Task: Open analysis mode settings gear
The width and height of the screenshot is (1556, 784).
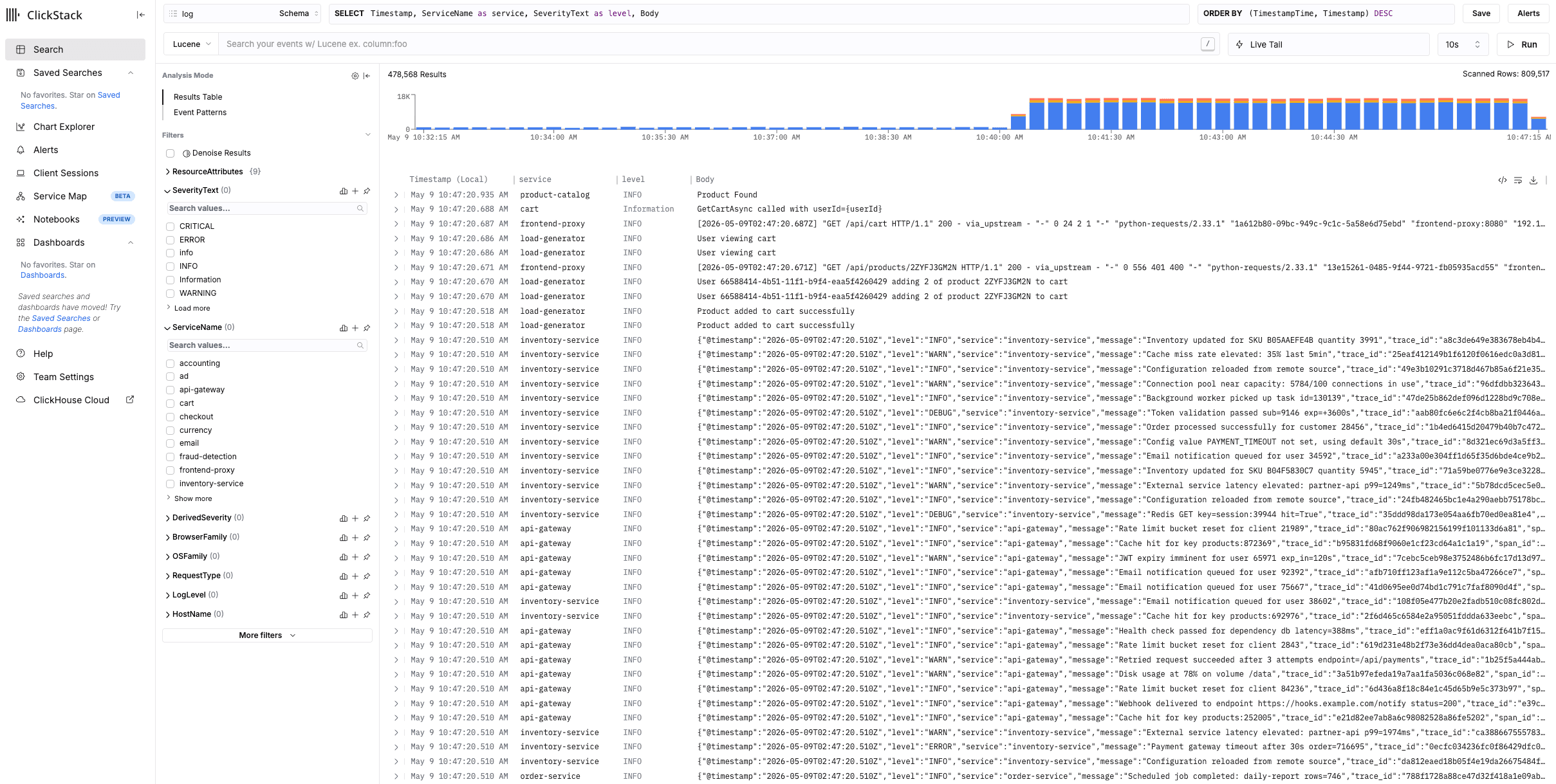Action: [355, 76]
